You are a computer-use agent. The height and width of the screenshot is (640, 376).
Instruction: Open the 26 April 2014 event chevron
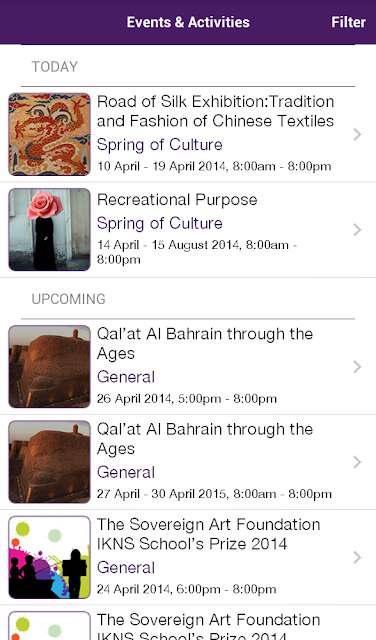pos(357,367)
